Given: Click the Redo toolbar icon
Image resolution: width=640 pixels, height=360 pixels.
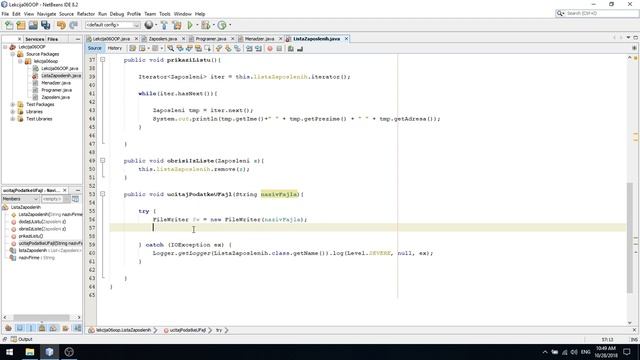Looking at the screenshot, I should (x=73, y=25).
